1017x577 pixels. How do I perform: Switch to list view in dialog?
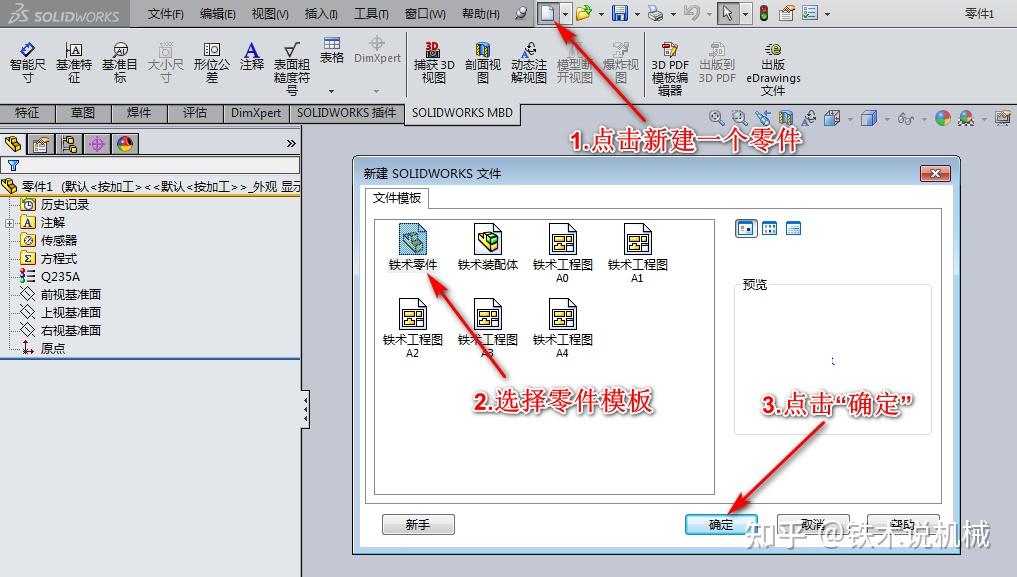[x=770, y=228]
